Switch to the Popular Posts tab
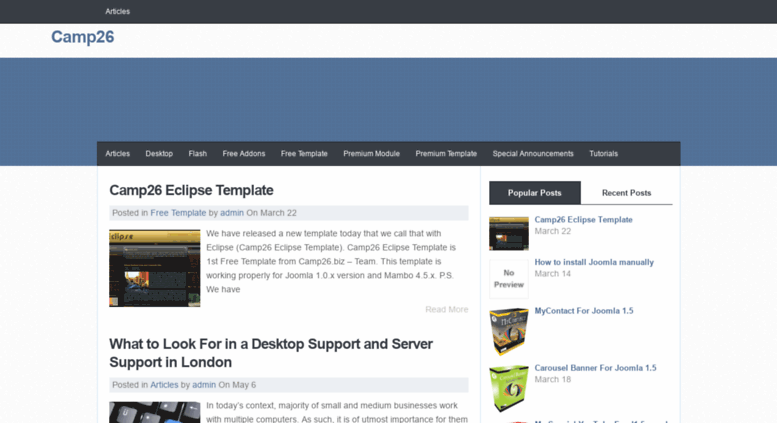 (x=535, y=193)
